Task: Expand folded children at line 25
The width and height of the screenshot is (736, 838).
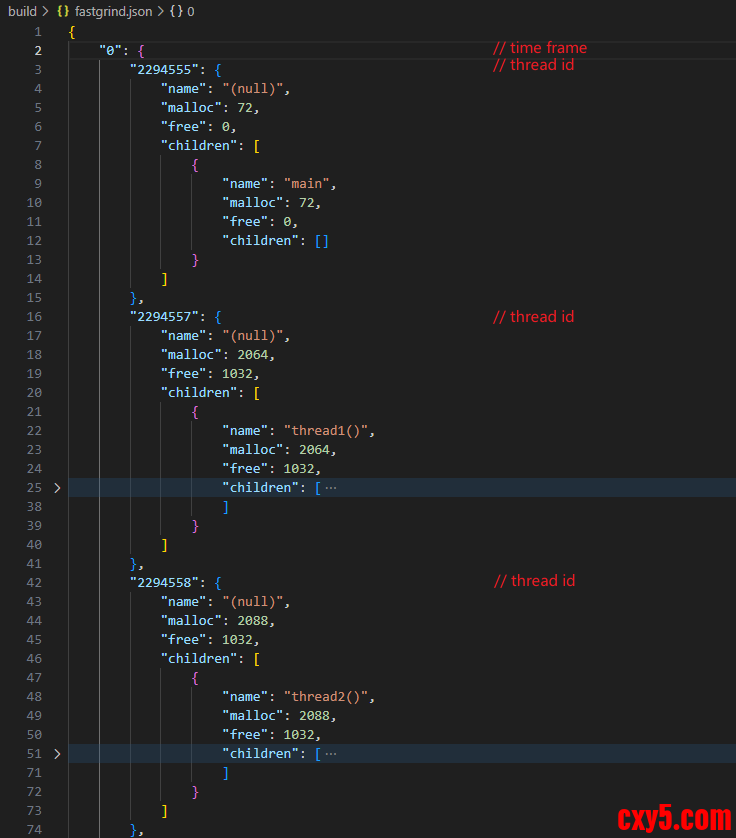Action: pyautogui.click(x=57, y=488)
